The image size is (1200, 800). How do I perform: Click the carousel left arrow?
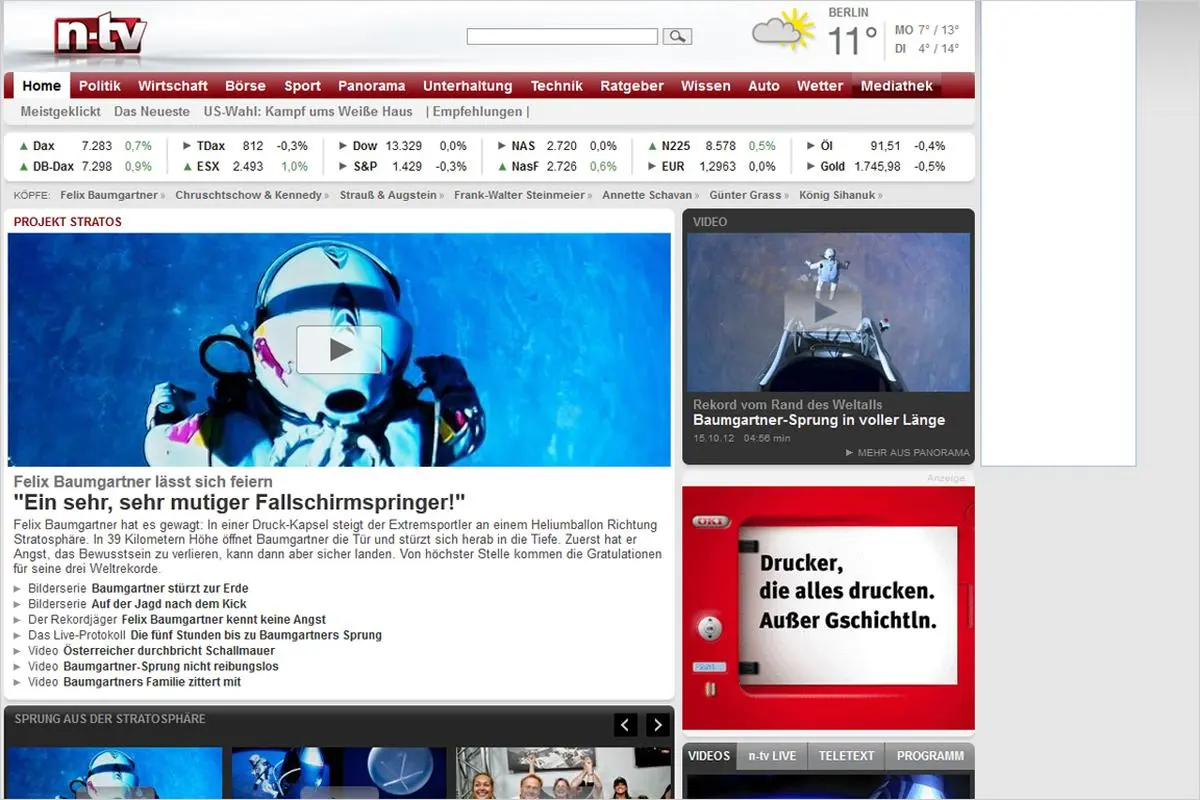[625, 724]
